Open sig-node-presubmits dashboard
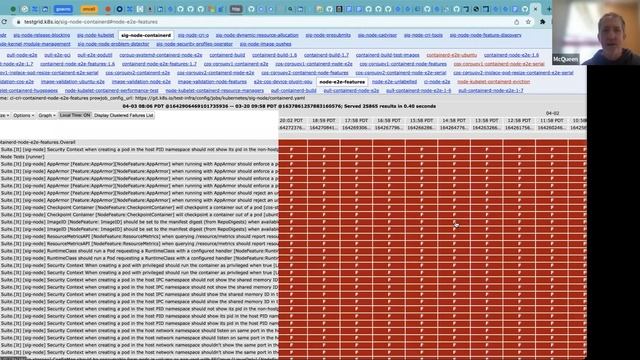The image size is (640, 360). (328, 36)
